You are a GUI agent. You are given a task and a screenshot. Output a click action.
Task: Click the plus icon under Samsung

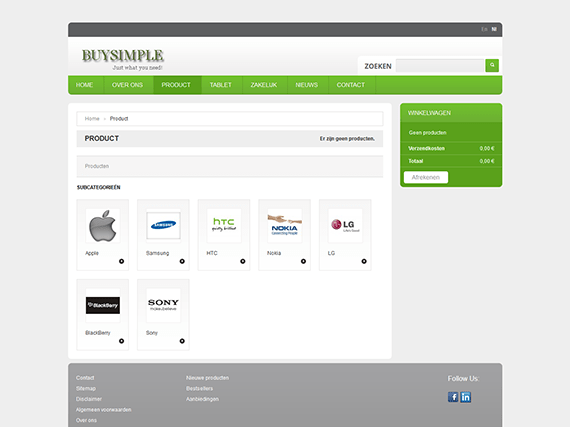pos(182,261)
